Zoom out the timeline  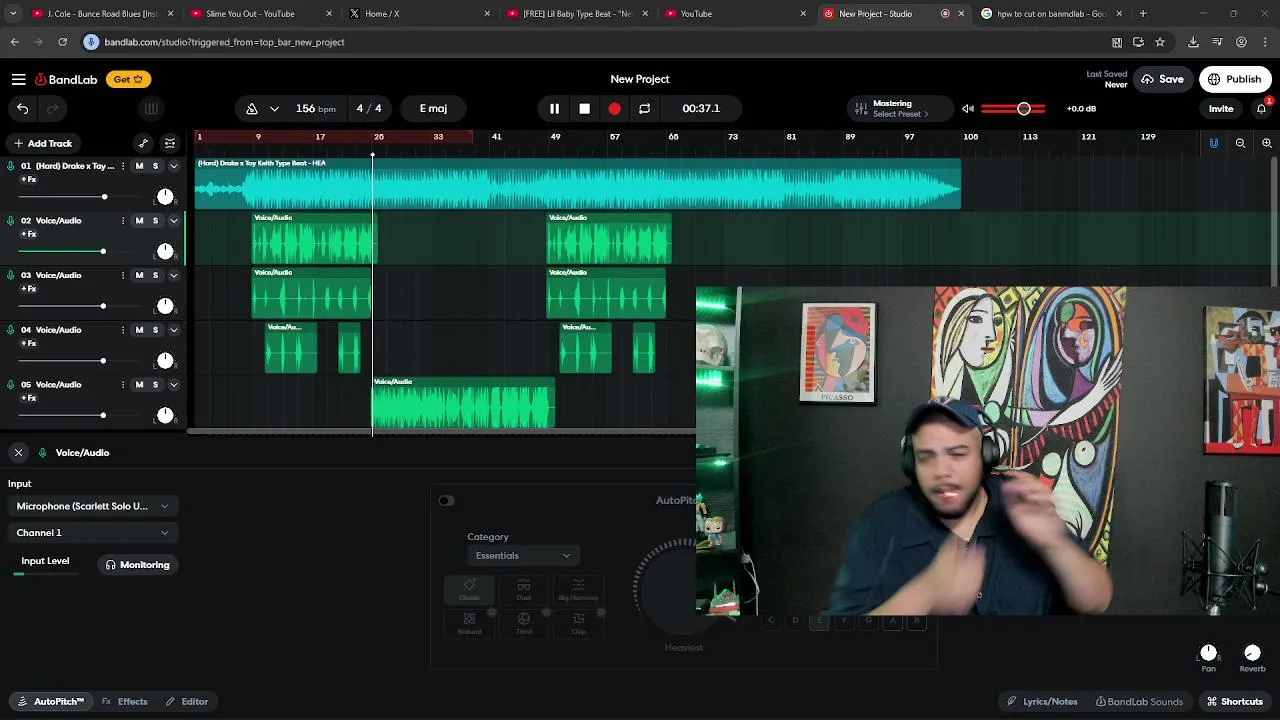1240,143
